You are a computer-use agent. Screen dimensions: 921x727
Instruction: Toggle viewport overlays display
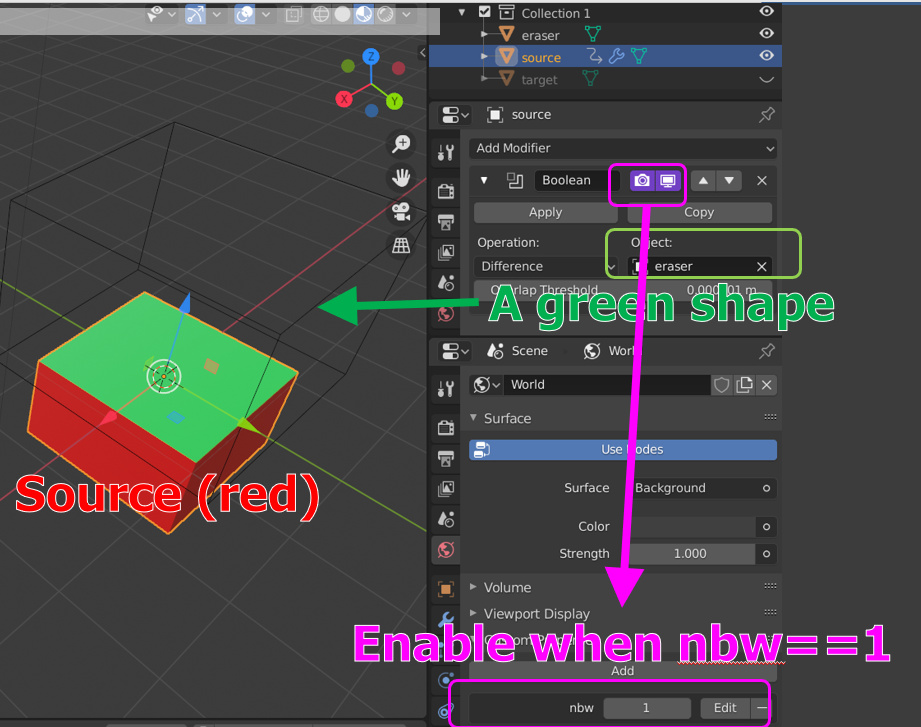244,14
